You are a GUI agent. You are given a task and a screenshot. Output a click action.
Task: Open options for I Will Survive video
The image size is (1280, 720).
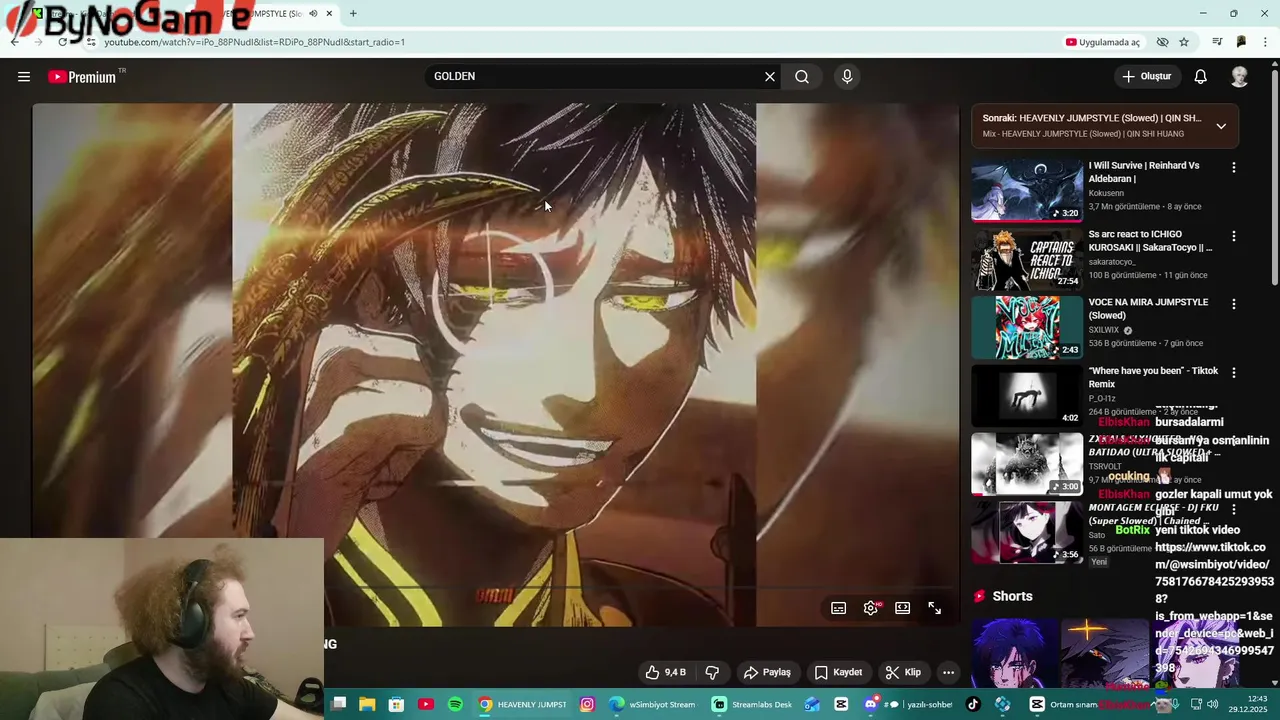[1234, 168]
